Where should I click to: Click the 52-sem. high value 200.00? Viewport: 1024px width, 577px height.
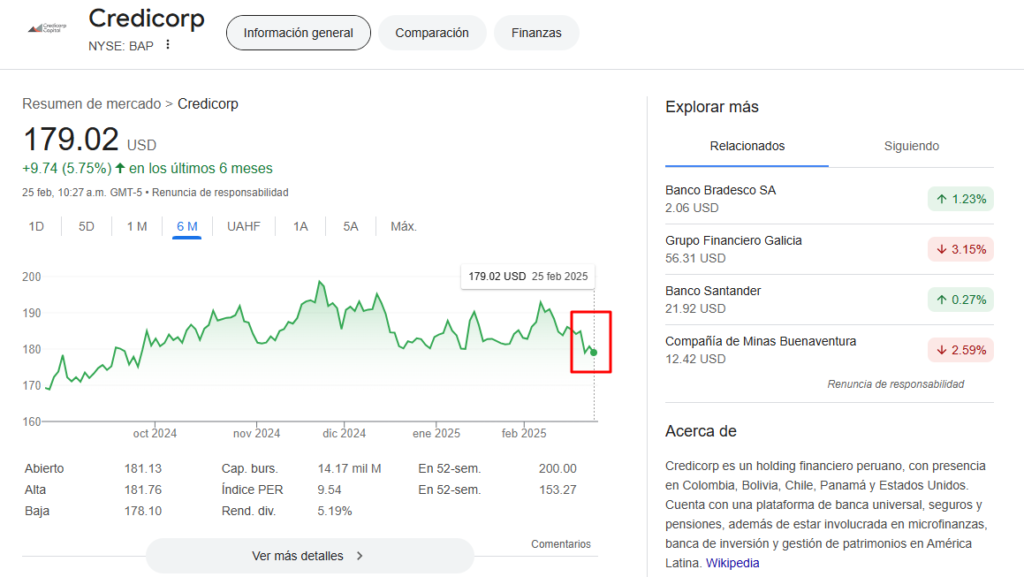pos(558,469)
